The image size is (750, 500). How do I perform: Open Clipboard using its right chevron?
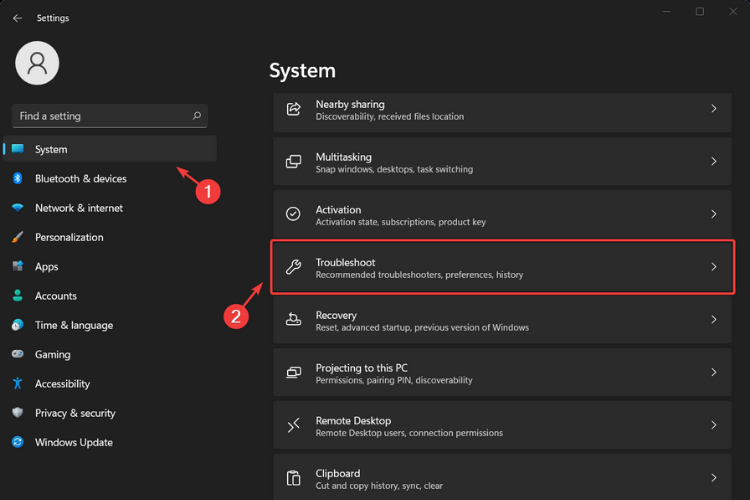point(714,478)
